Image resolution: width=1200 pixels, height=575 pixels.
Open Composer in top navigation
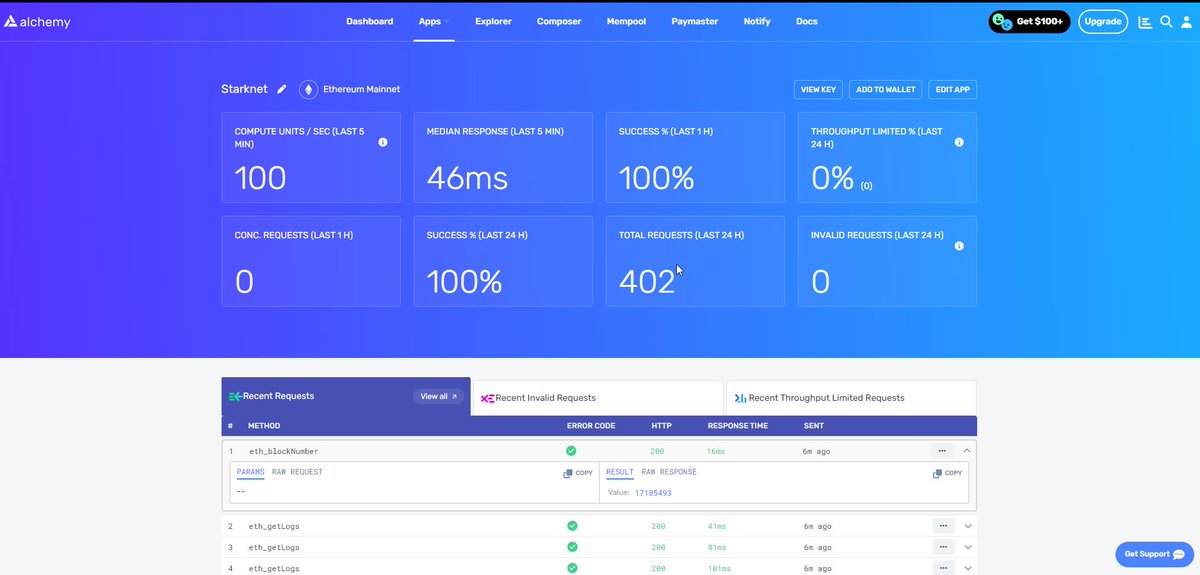559,21
